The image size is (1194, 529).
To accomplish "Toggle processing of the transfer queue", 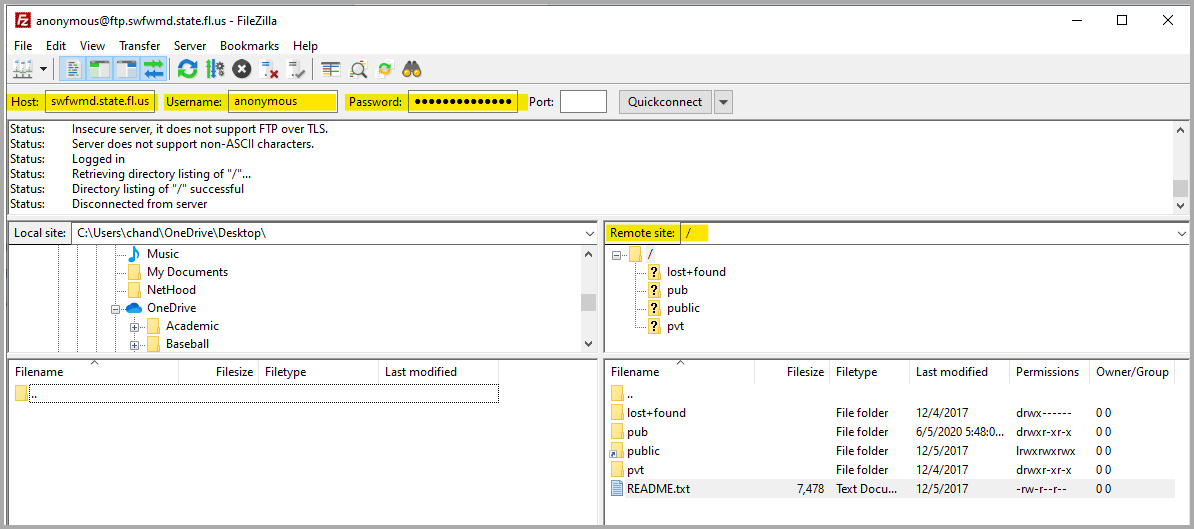I will [214, 69].
